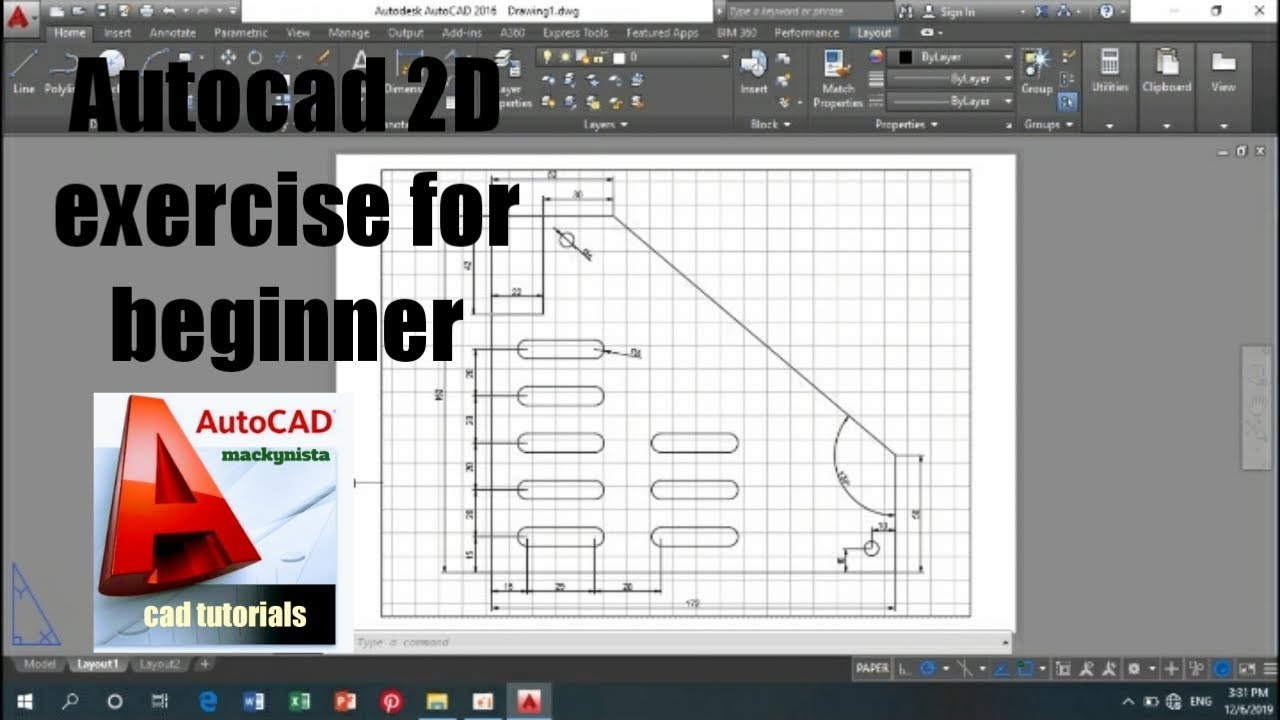Click black color swatch beside ByLayer
Screen dimensions: 1280x720
point(906,57)
